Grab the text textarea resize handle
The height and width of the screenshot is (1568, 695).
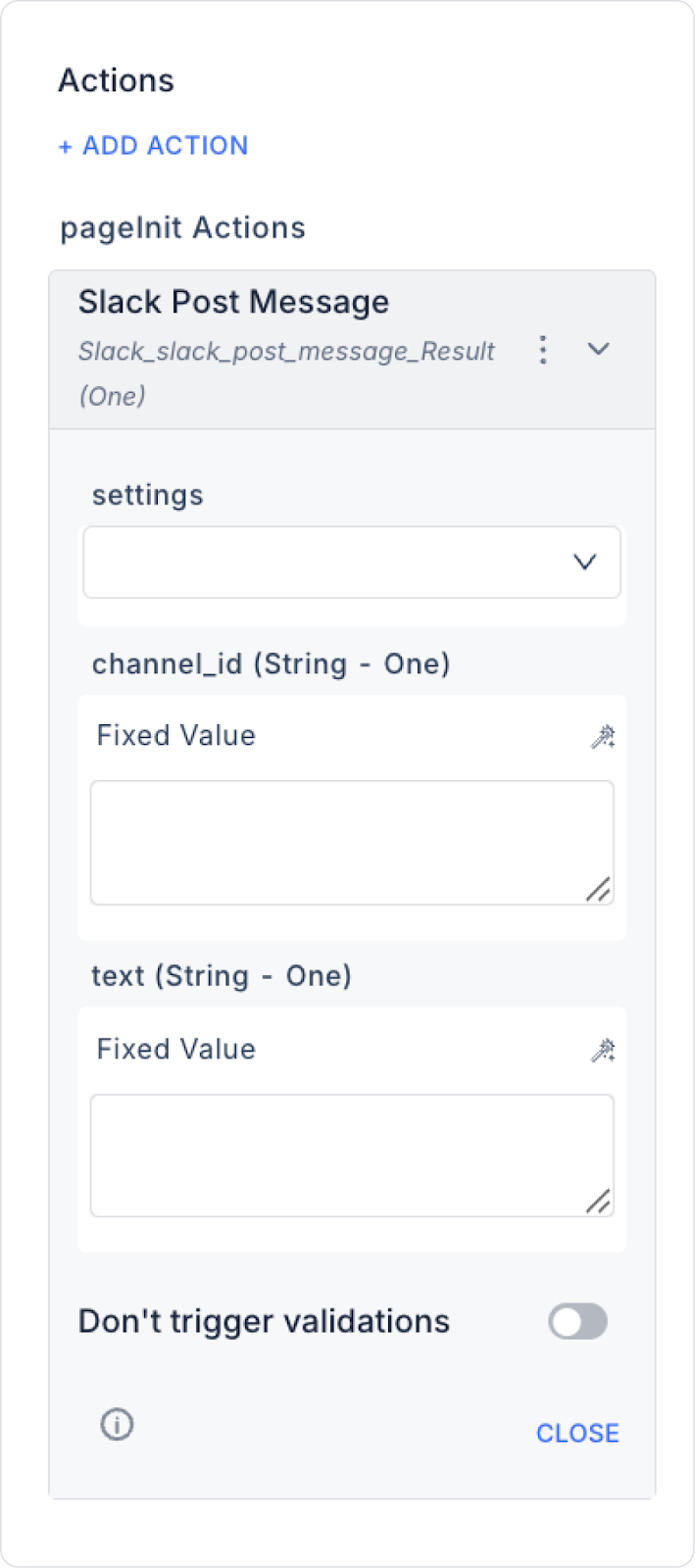pos(598,1200)
